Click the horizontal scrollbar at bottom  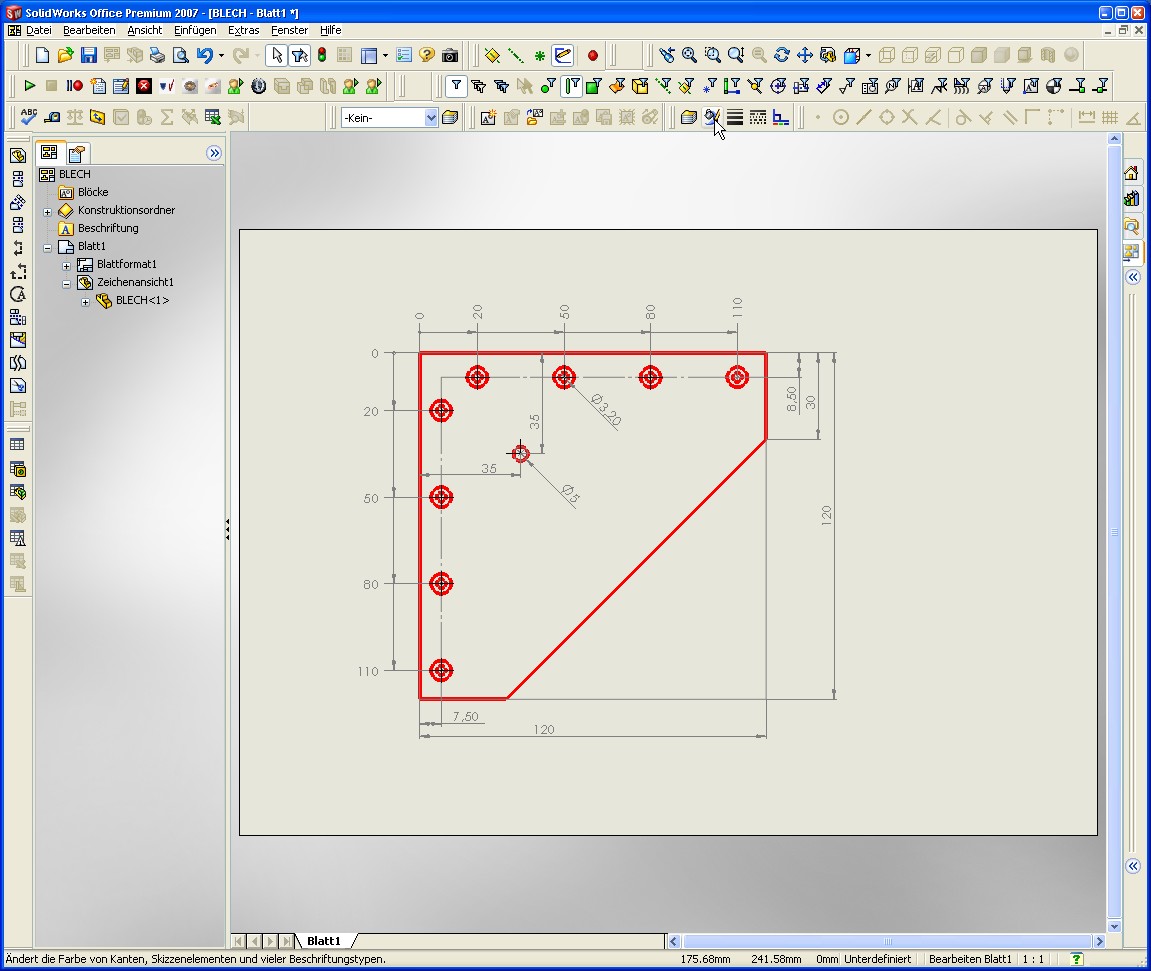click(x=887, y=941)
